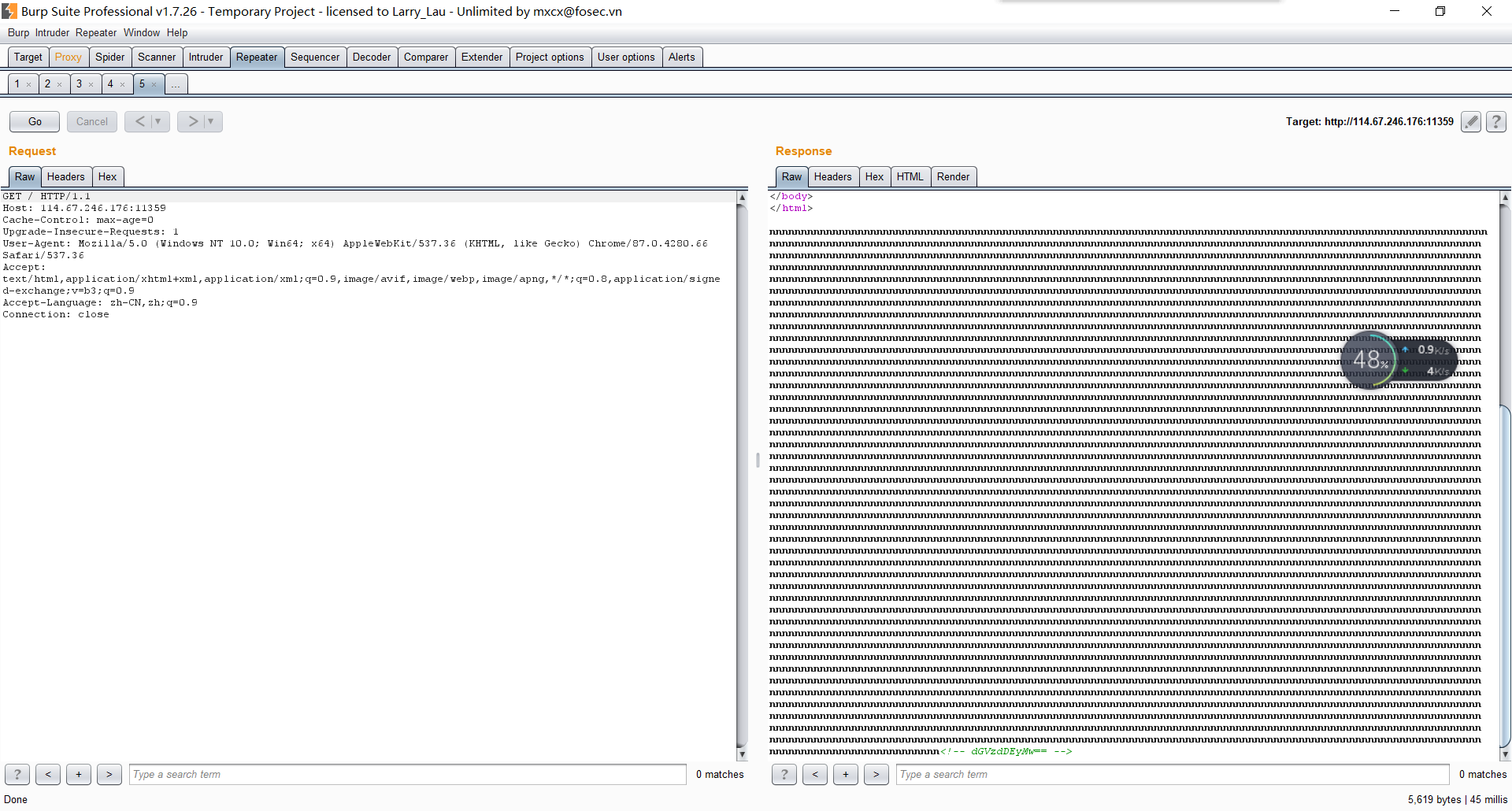This screenshot has height=811, width=1512.
Task: Click the request search term field
Action: coord(407,774)
